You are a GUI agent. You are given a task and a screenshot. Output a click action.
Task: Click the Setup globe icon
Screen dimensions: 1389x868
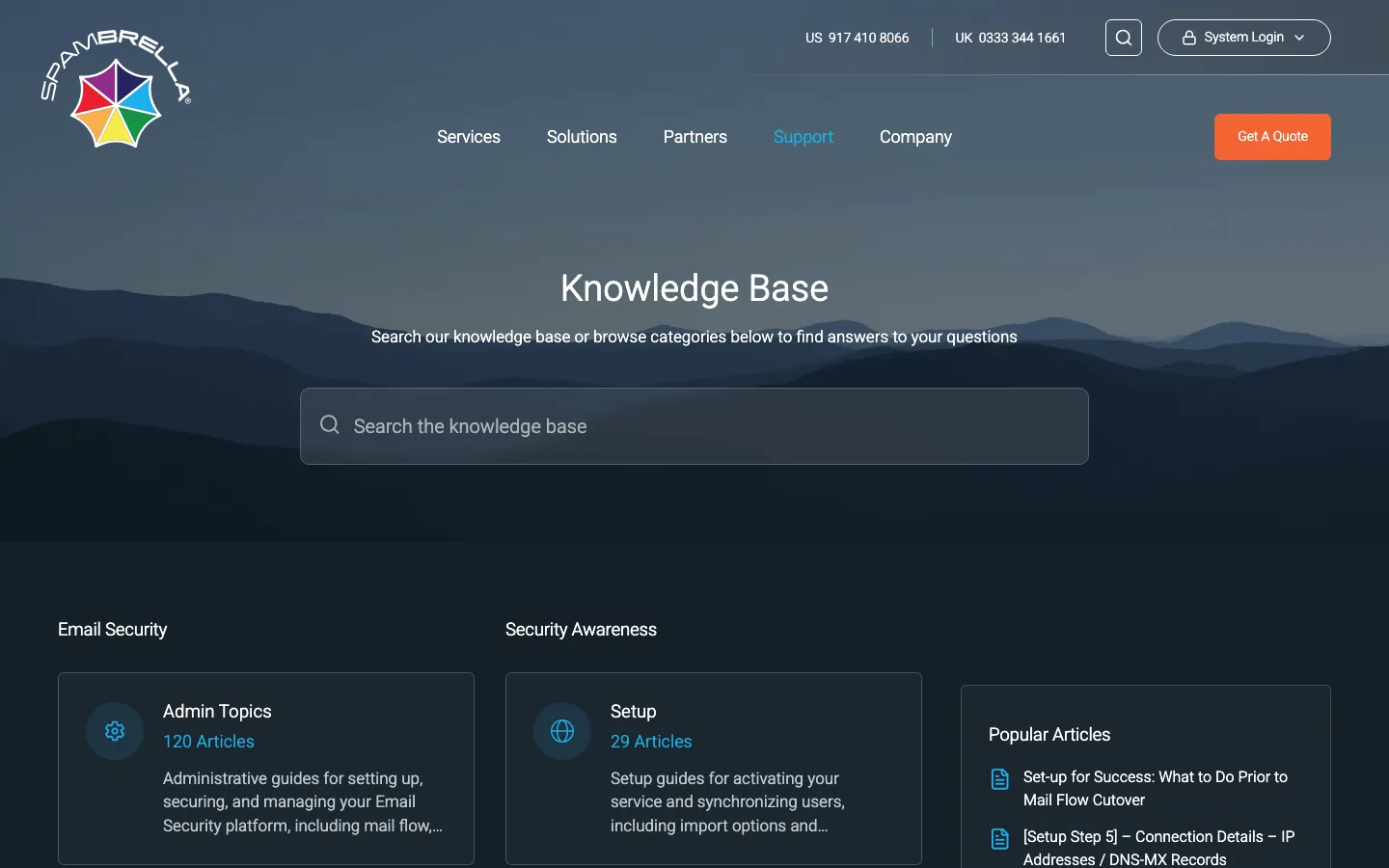pyautogui.click(x=562, y=731)
